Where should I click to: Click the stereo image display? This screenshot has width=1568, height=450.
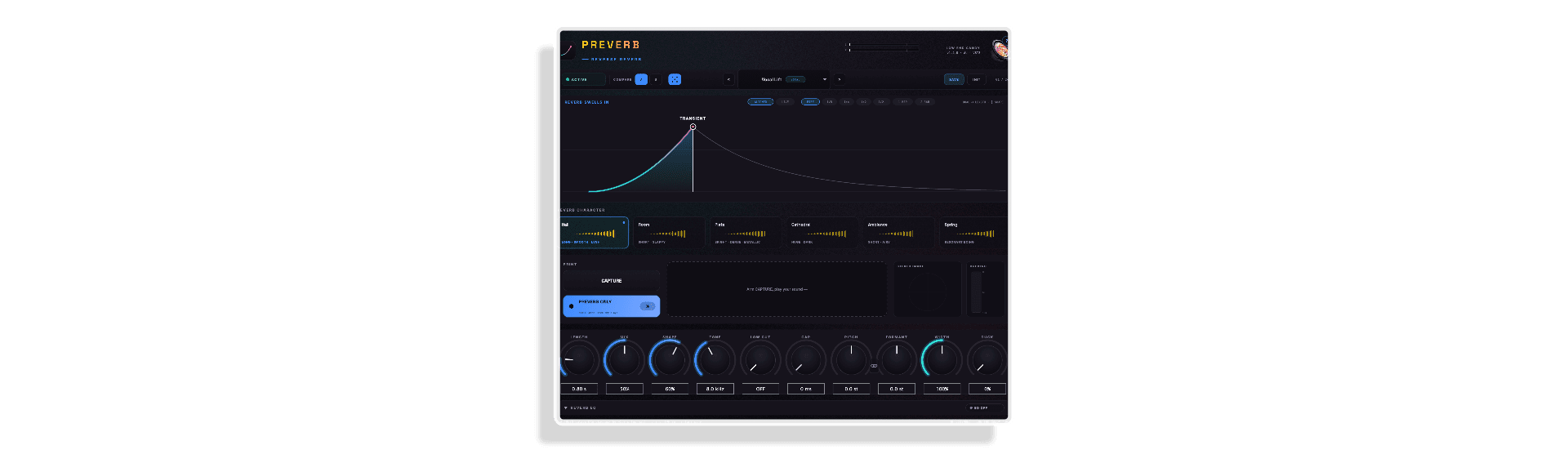[x=927, y=290]
